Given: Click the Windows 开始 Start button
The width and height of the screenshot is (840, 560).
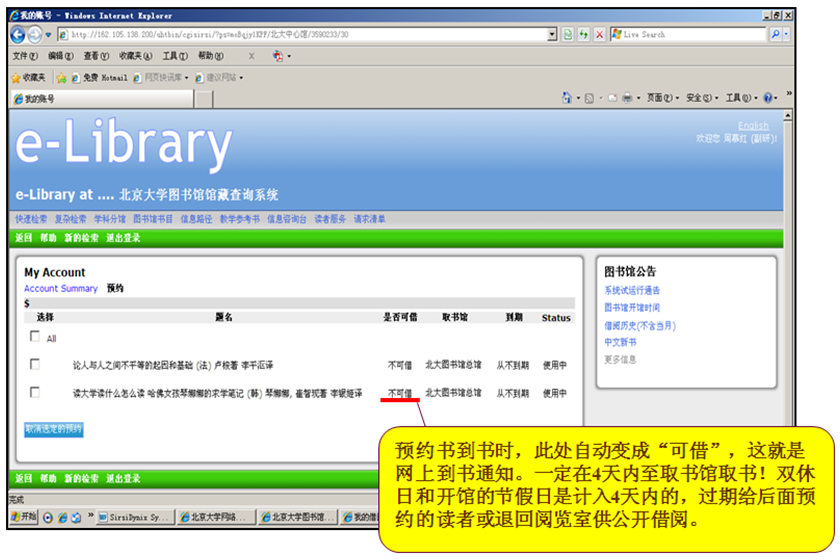Looking at the screenshot, I should point(24,517).
